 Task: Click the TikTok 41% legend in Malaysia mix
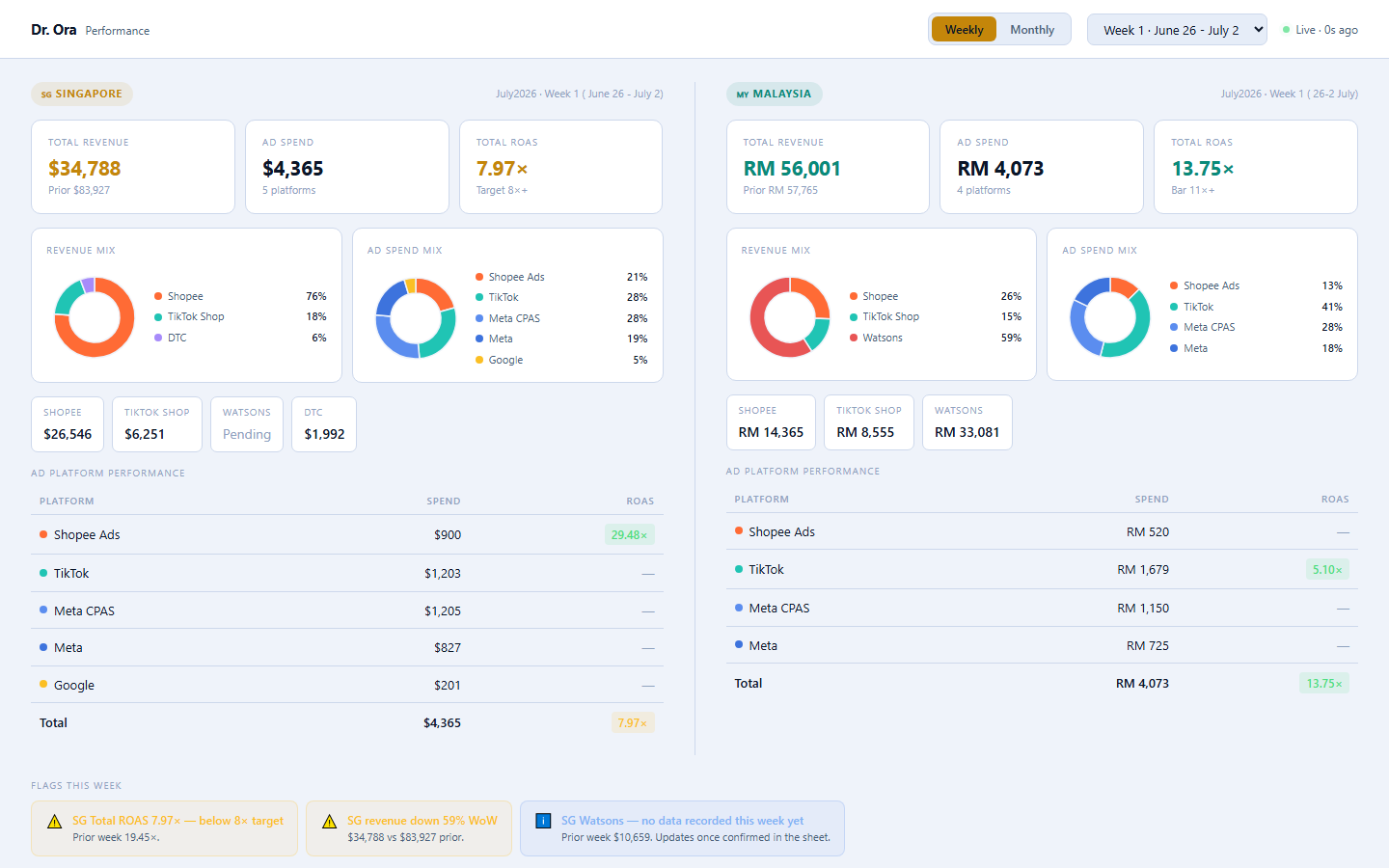click(1256, 307)
